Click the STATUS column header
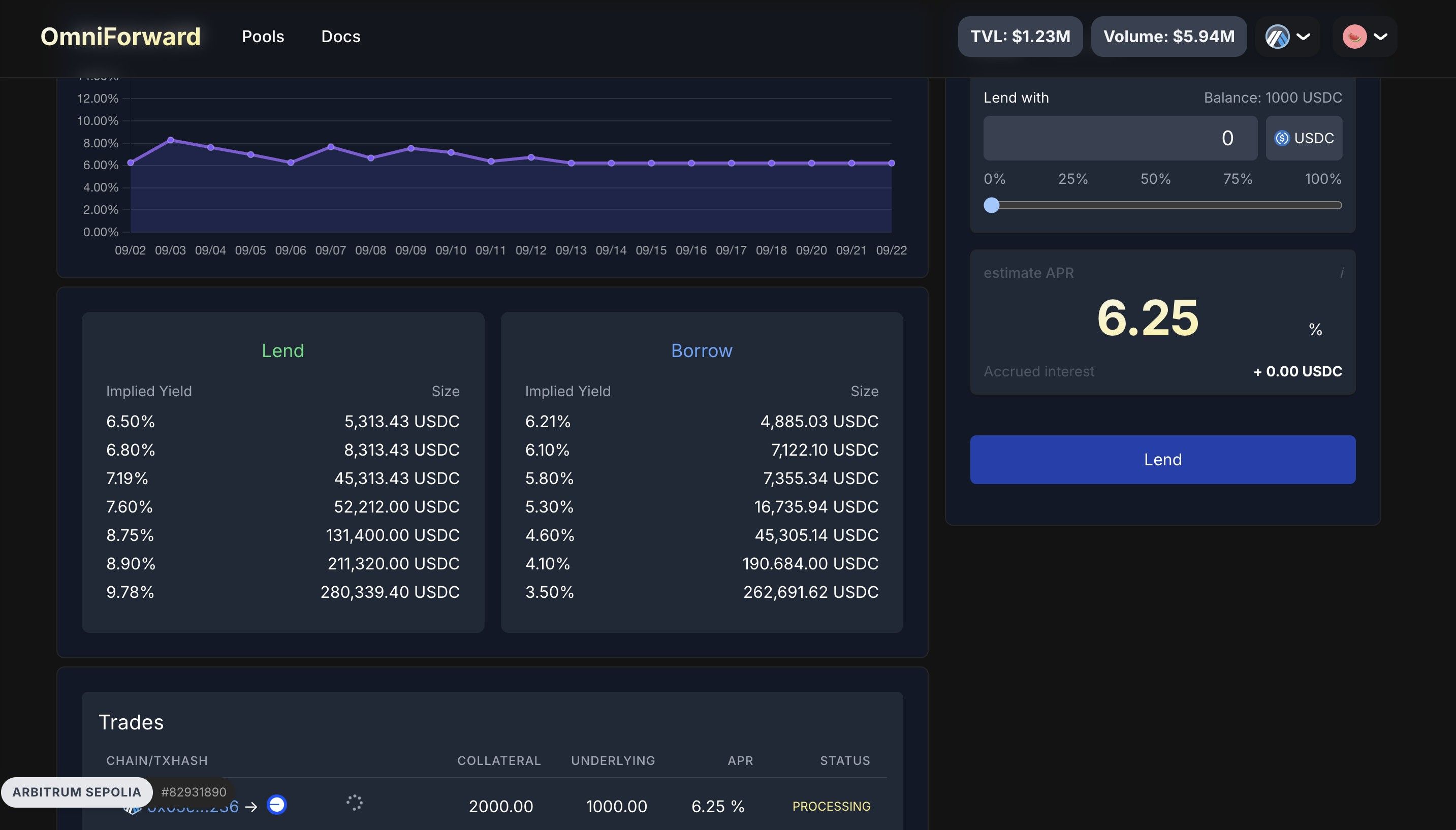Image resolution: width=1456 pixels, height=830 pixels. point(845,760)
